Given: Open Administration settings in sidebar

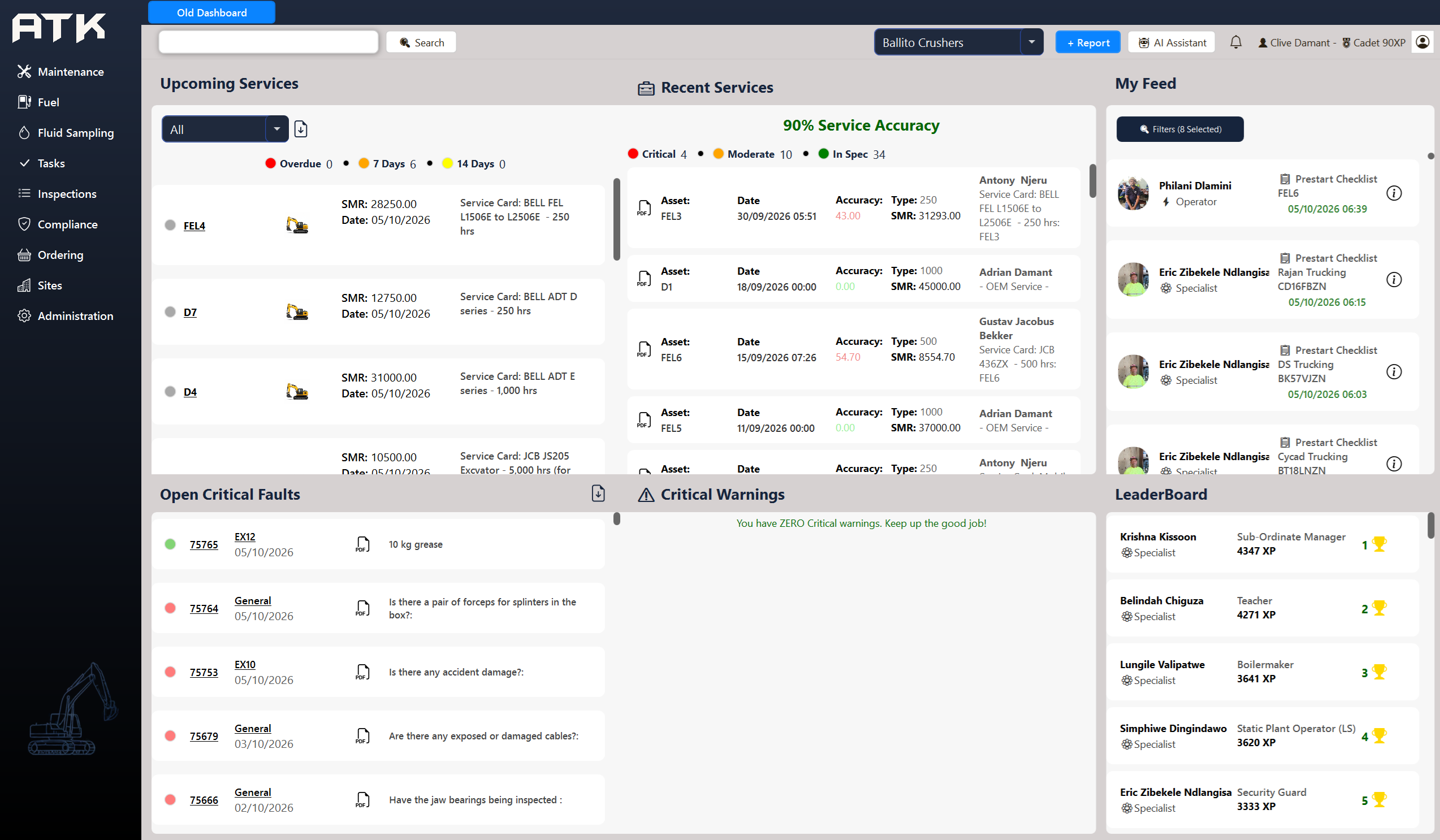Looking at the screenshot, I should tap(65, 315).
